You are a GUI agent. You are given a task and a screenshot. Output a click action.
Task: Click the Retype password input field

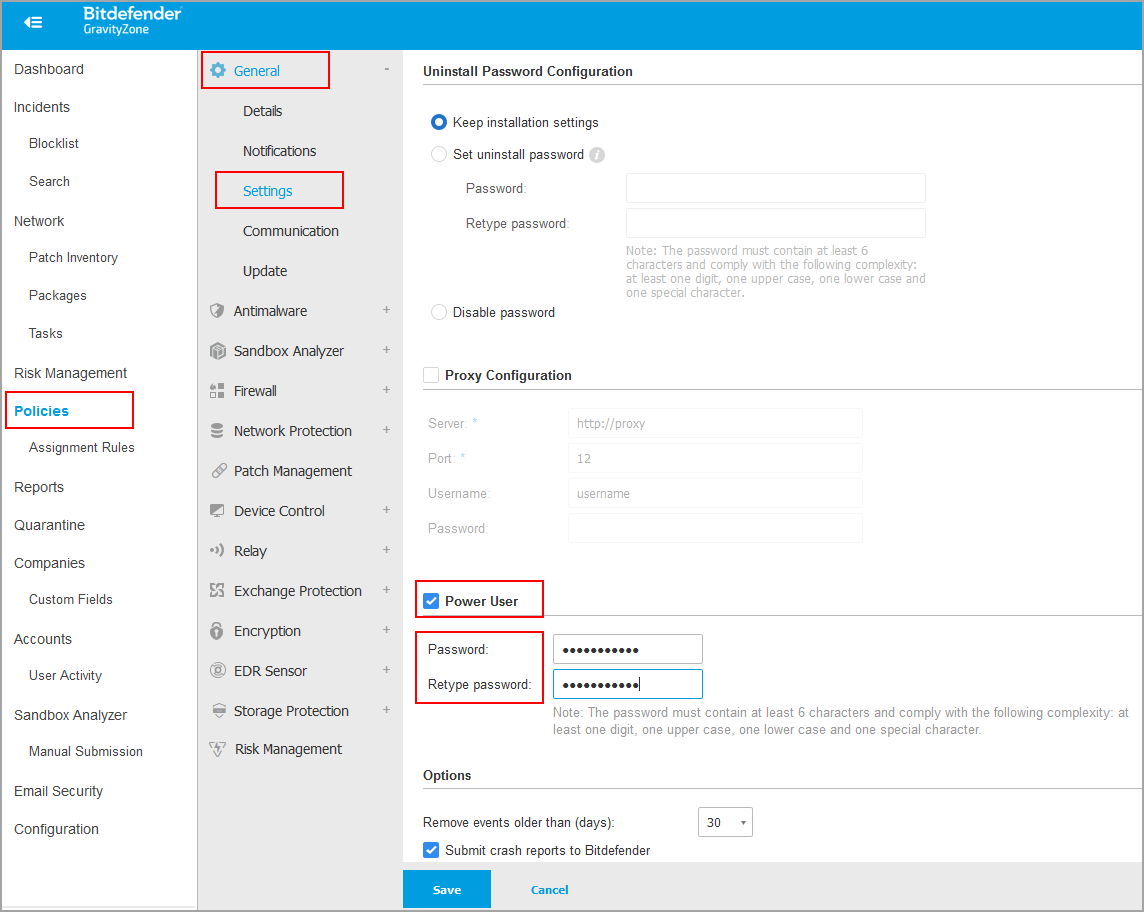(627, 683)
